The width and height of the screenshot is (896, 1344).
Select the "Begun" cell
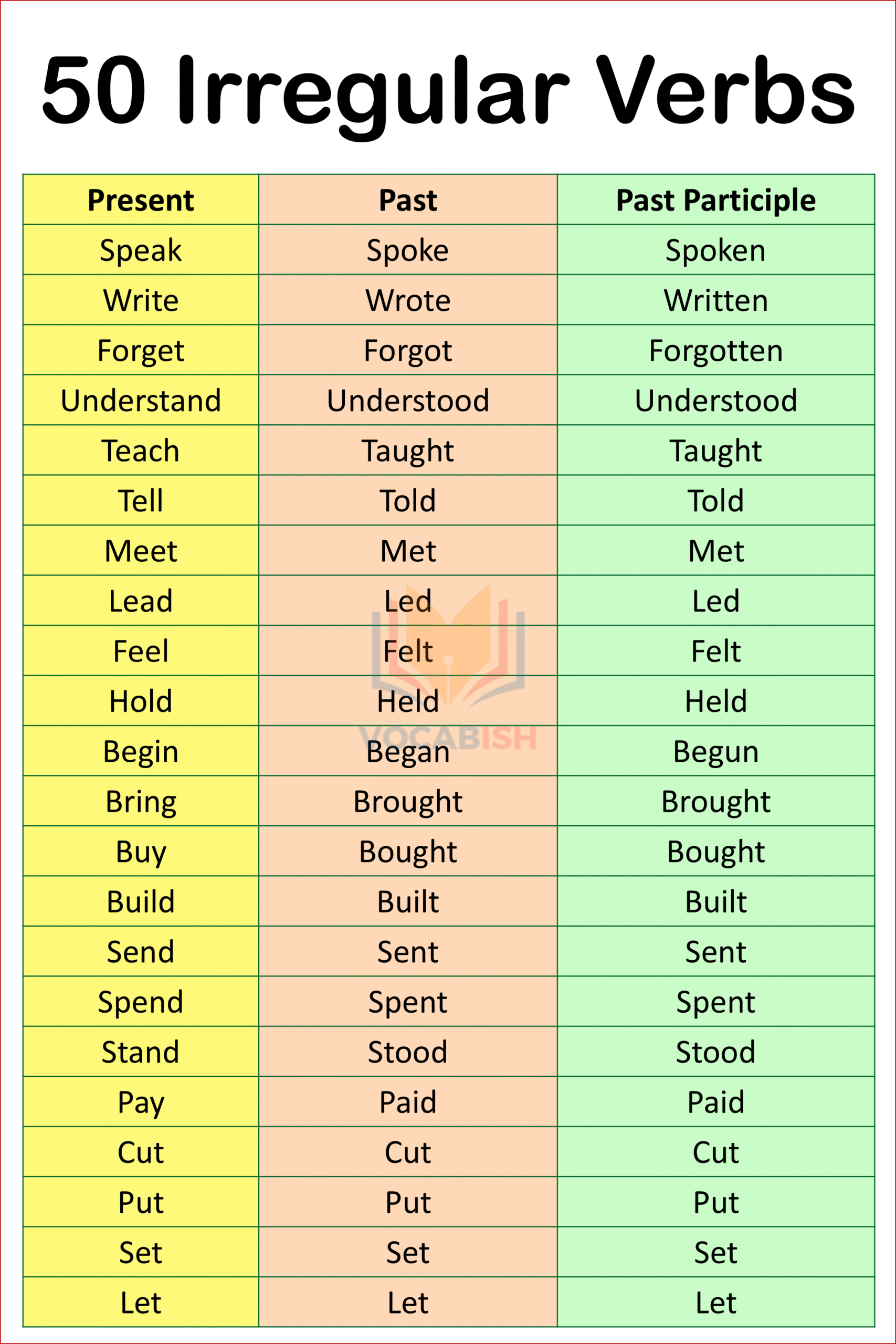[x=715, y=751]
